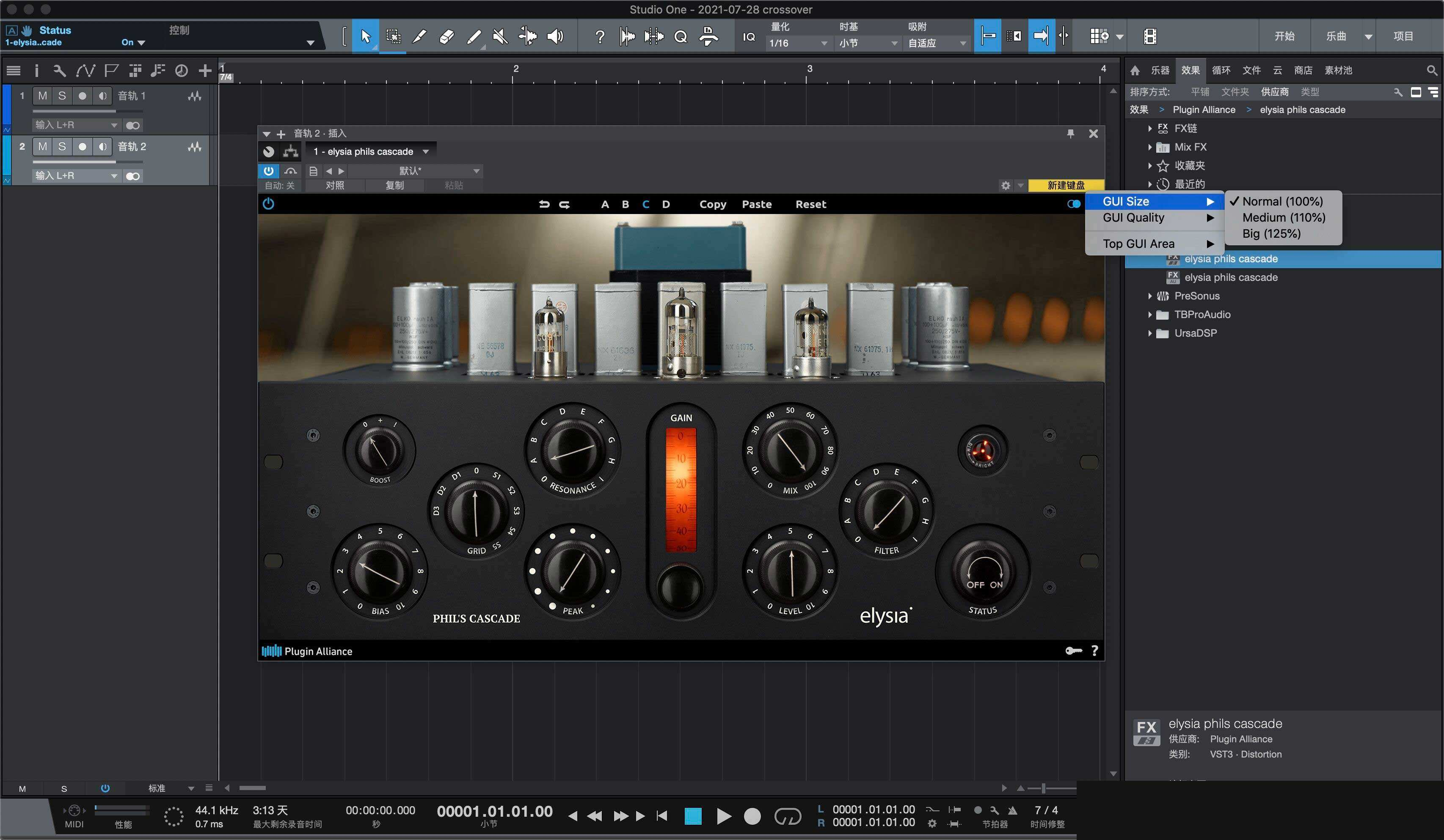Toggle Snap to grid button
1444x840 pixels.
987,36
